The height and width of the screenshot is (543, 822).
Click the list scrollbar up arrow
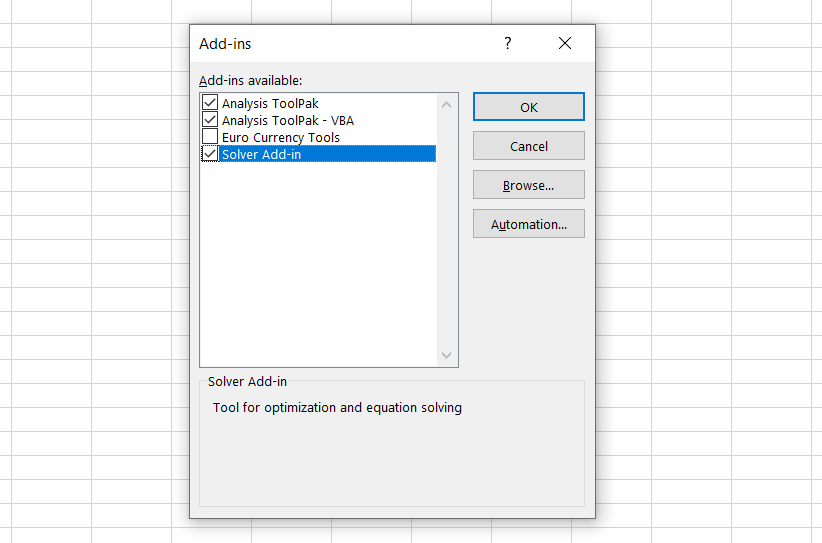point(446,104)
